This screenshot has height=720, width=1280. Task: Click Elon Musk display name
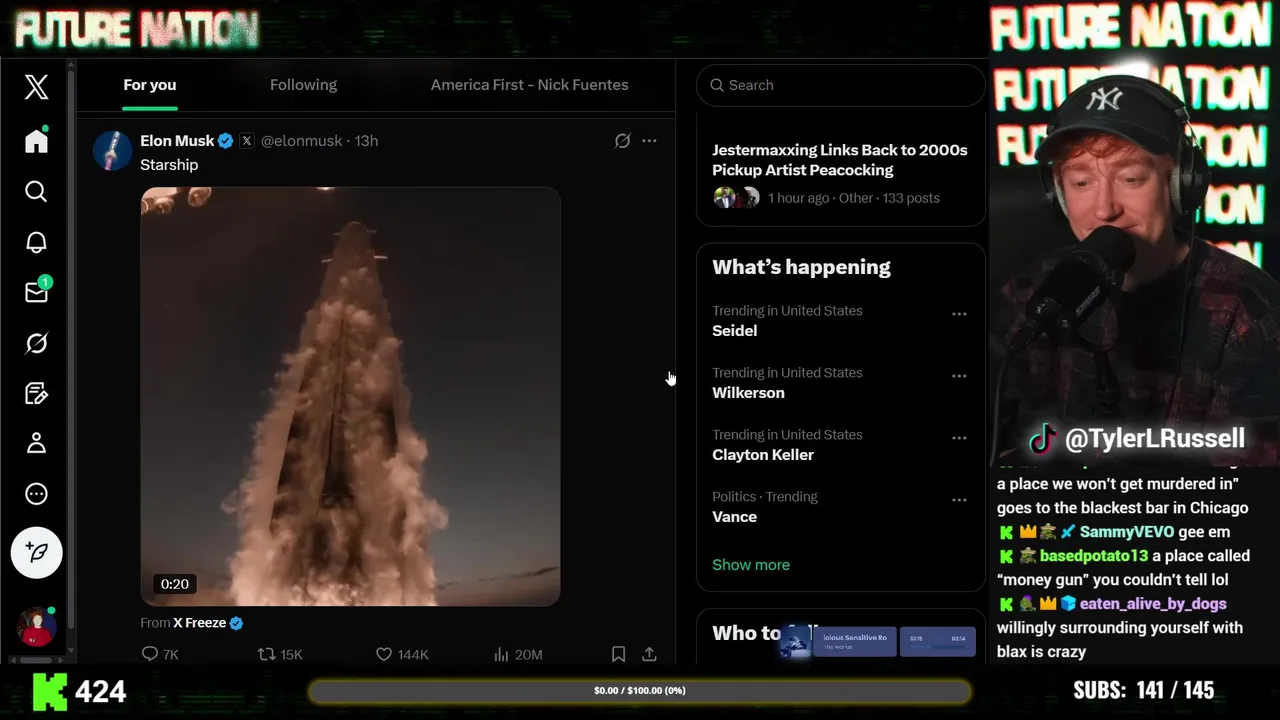[x=177, y=141]
